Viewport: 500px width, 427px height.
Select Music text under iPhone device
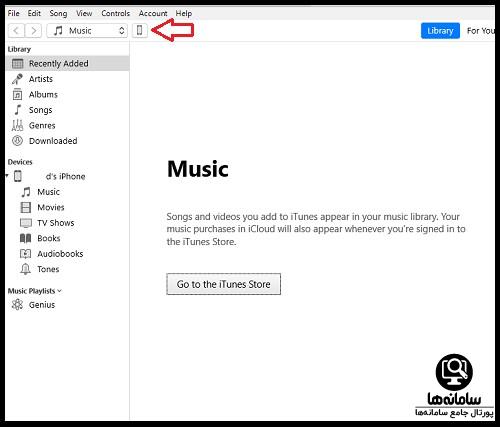49,192
